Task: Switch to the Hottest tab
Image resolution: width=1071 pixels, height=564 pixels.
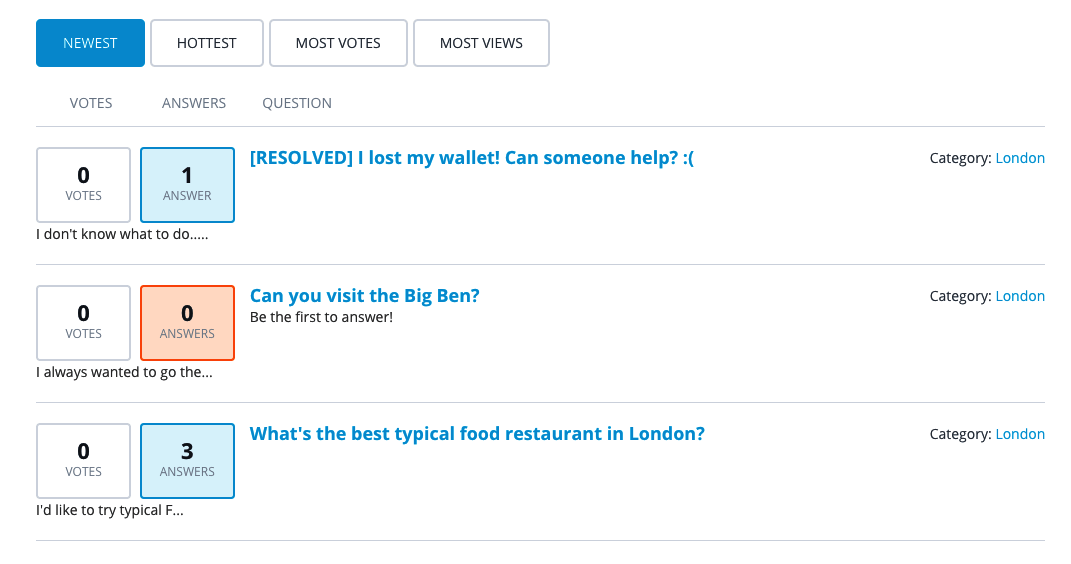Action: 207,43
